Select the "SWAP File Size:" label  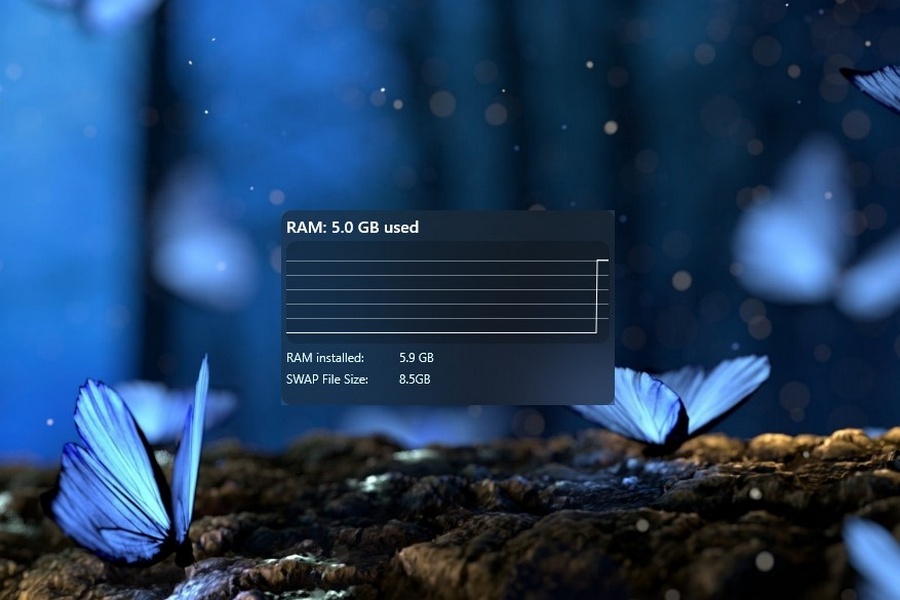tap(327, 379)
